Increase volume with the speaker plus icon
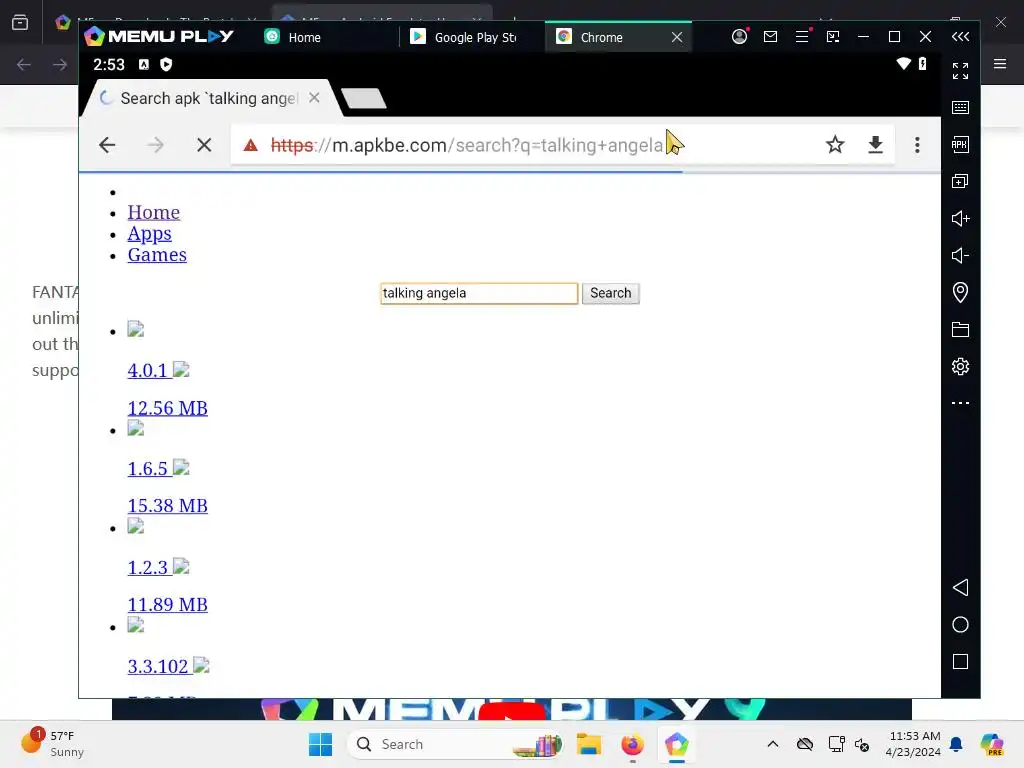This screenshot has width=1024, height=768. 960,218
